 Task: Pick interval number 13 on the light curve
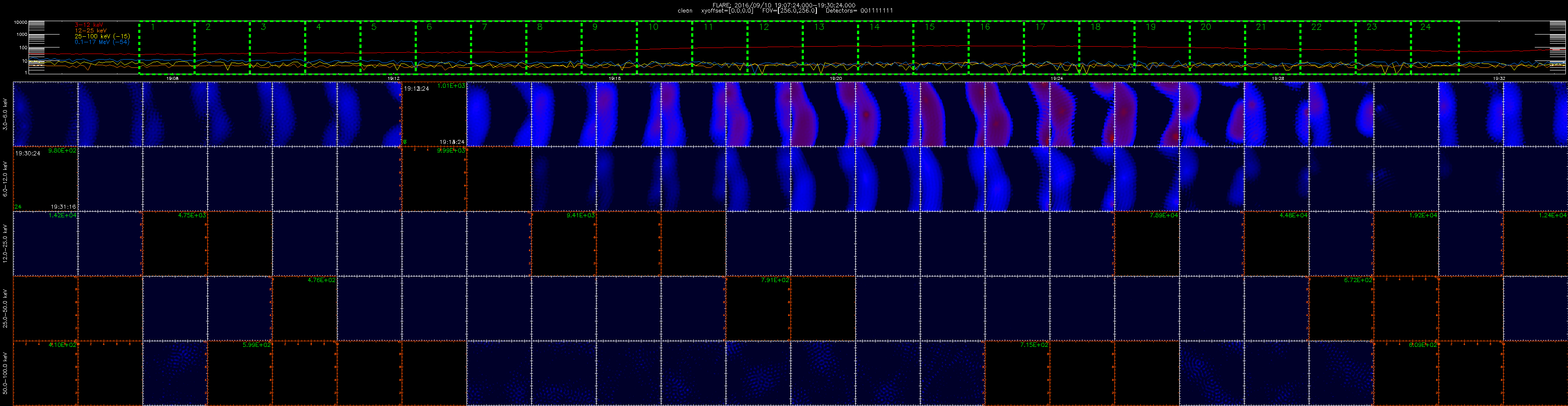(x=819, y=27)
